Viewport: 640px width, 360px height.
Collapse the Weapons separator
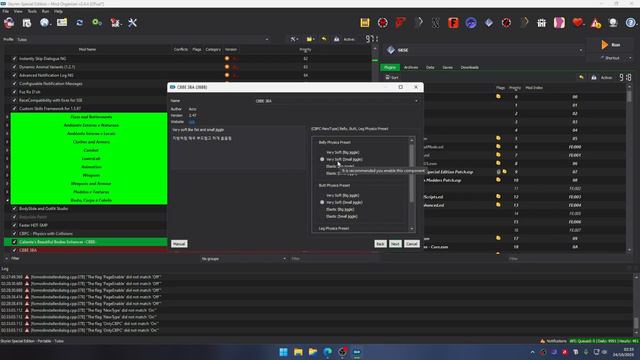pos(7,175)
